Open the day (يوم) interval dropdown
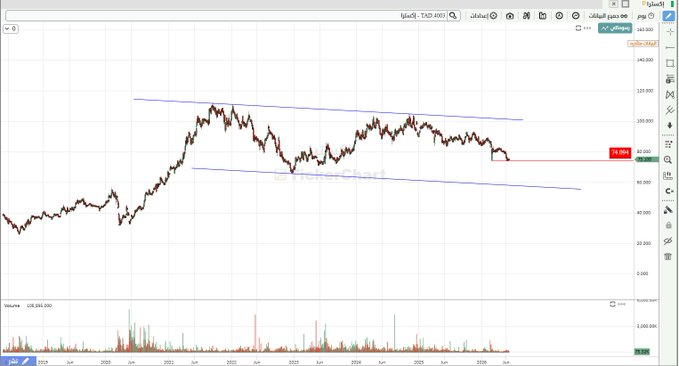Viewport: 679px width, 366px height. 645,16
